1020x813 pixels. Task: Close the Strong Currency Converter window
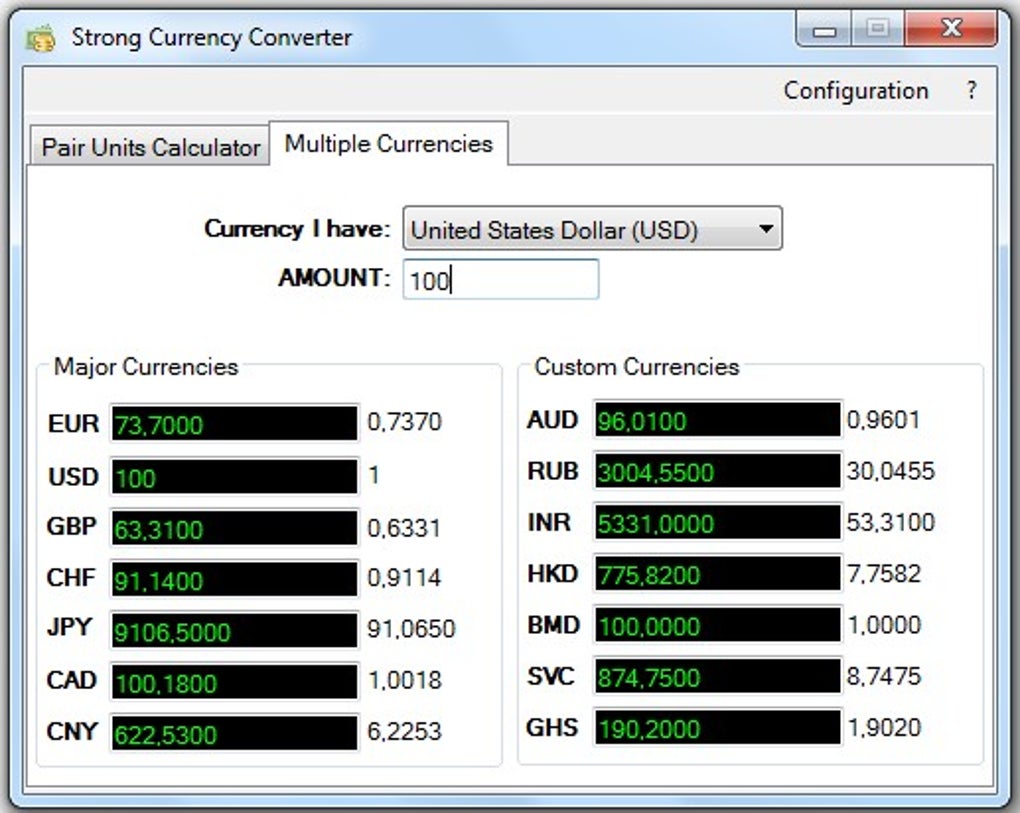pyautogui.click(x=951, y=29)
